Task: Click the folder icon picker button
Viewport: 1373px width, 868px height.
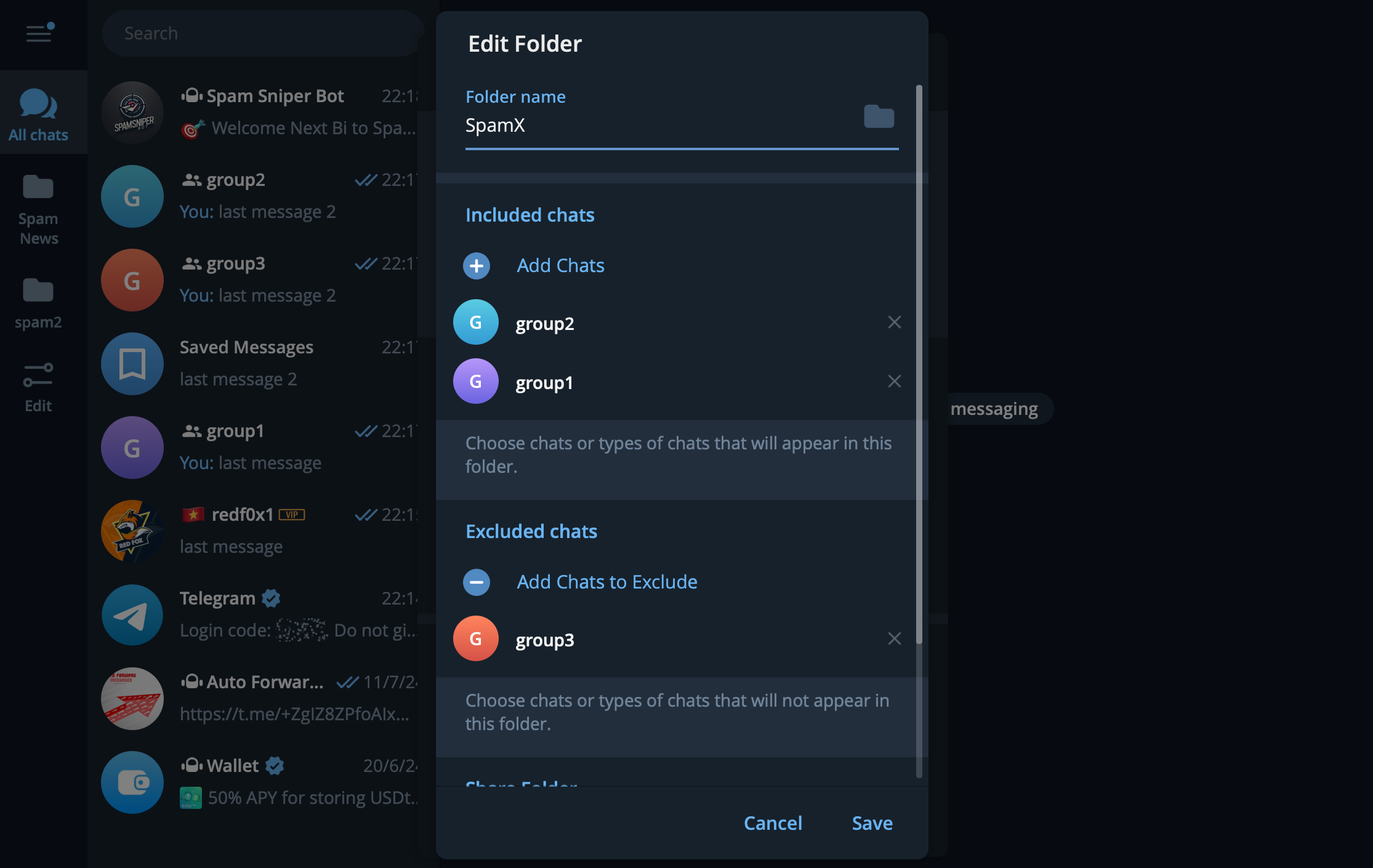Action: [879, 116]
